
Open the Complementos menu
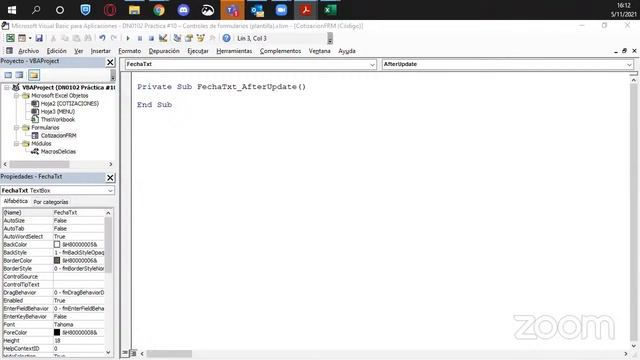280,51
